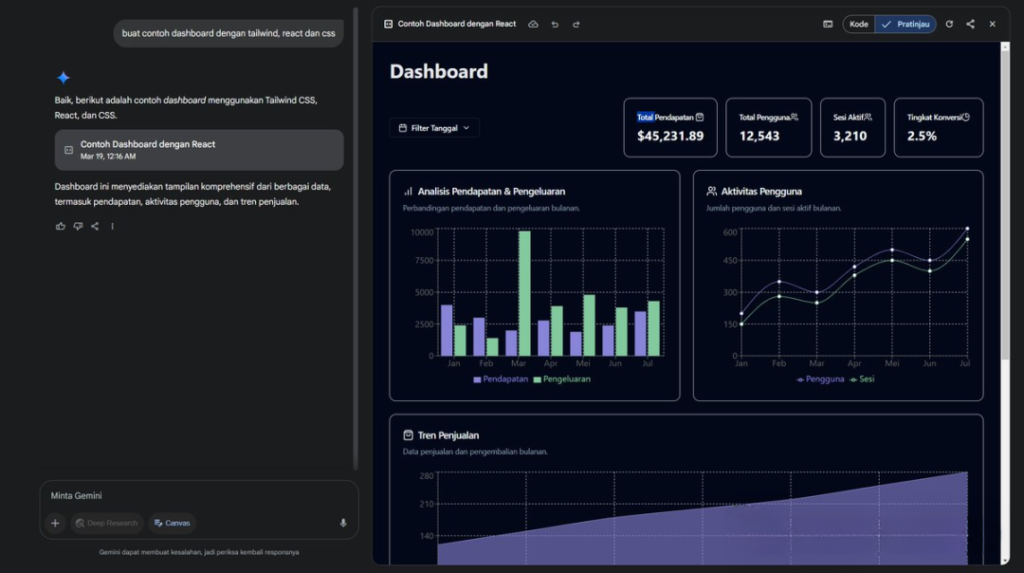1024x573 pixels.
Task: Click the plus add-files button
Action: coord(56,523)
